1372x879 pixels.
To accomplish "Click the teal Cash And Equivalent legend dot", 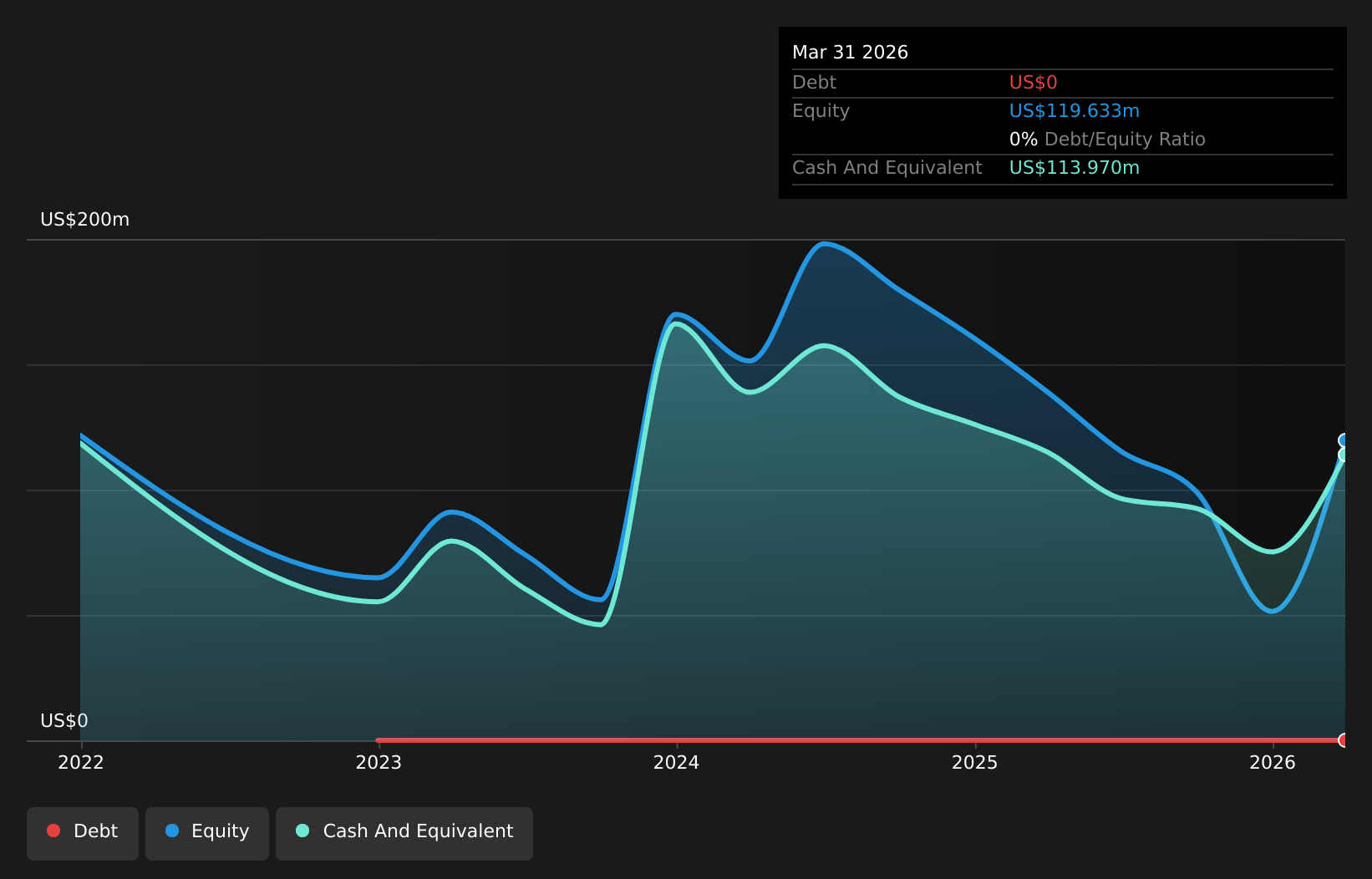I will click(302, 831).
